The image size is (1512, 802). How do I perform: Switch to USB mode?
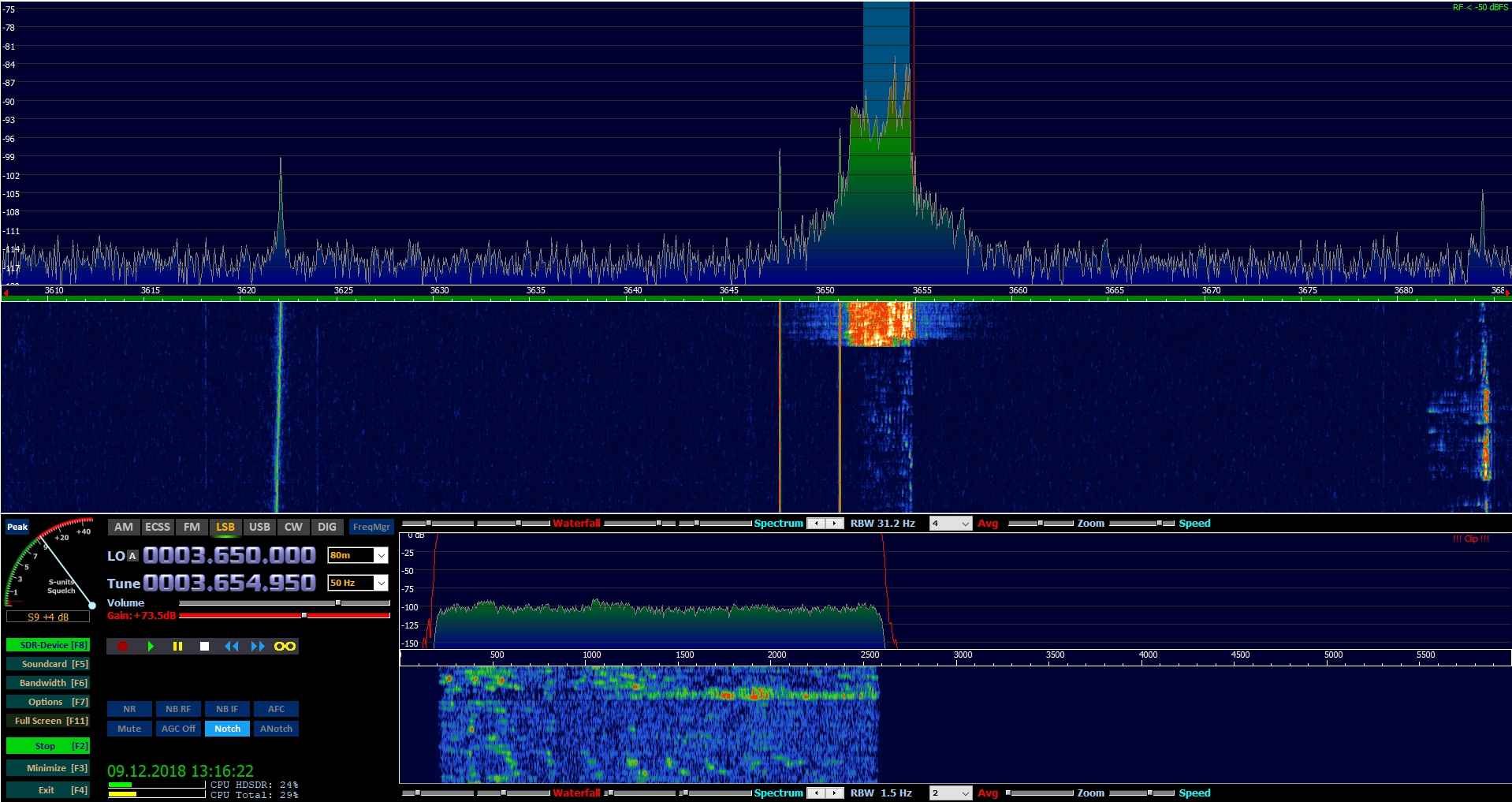pyautogui.click(x=259, y=527)
